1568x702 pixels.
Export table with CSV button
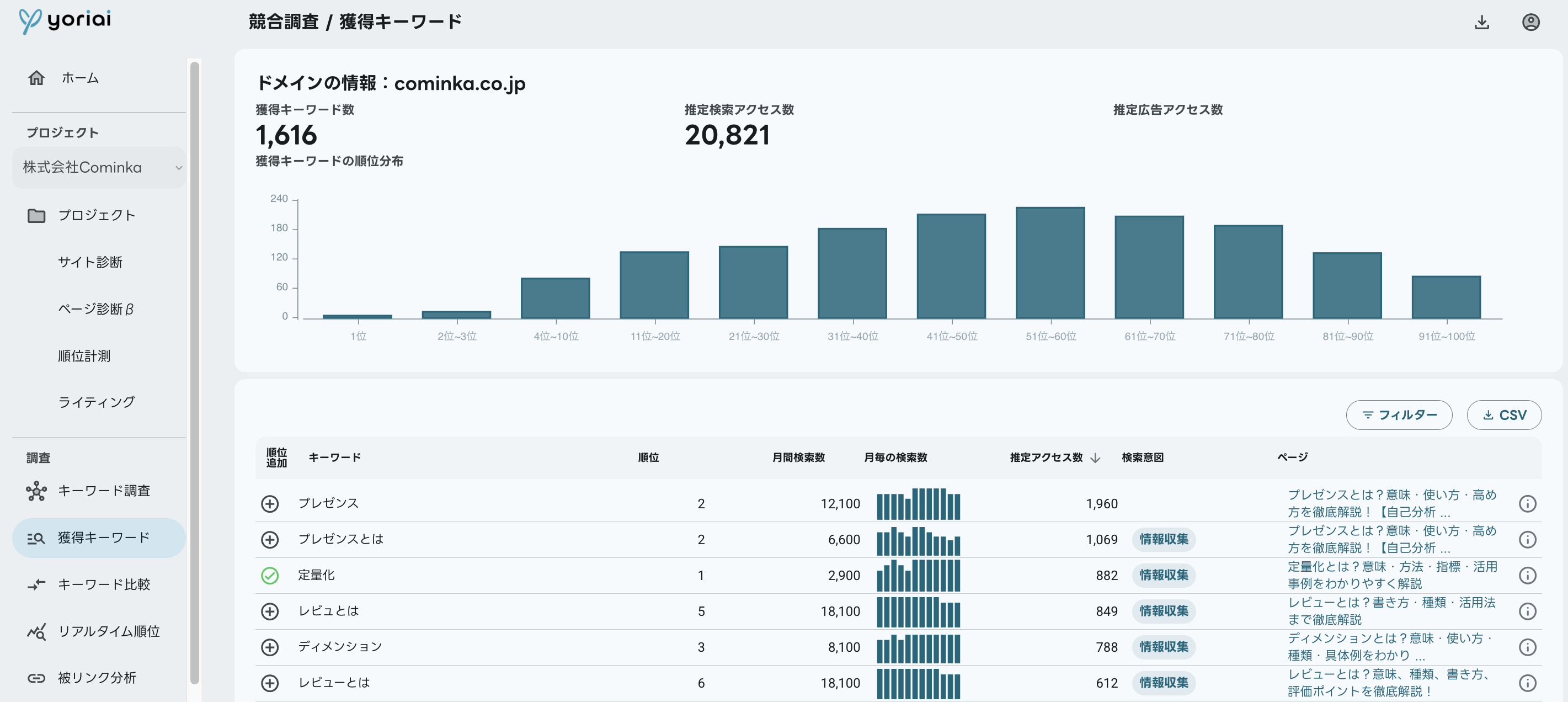coord(1504,415)
